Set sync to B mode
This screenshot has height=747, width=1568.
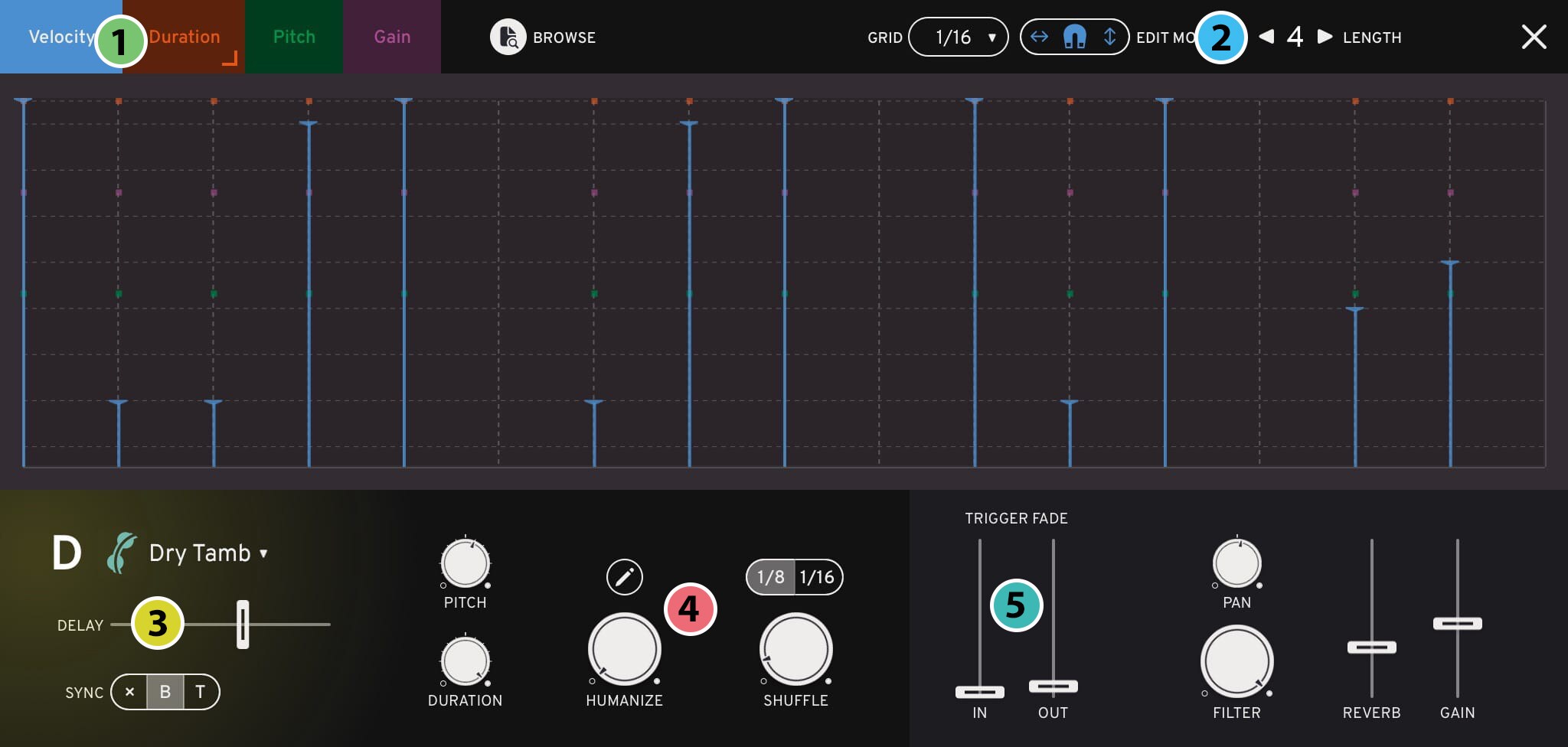click(x=165, y=692)
